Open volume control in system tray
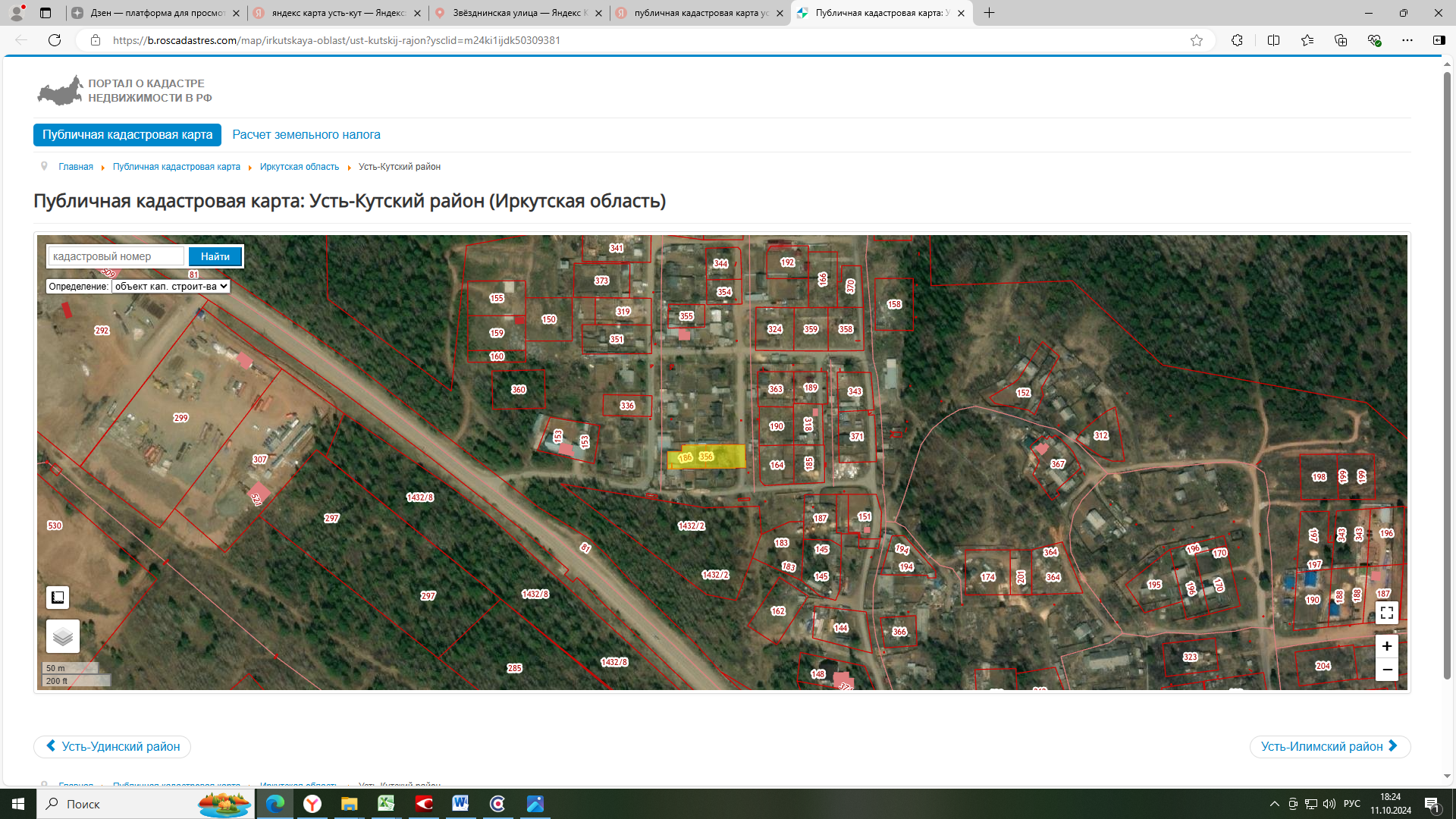 coord(1329,804)
